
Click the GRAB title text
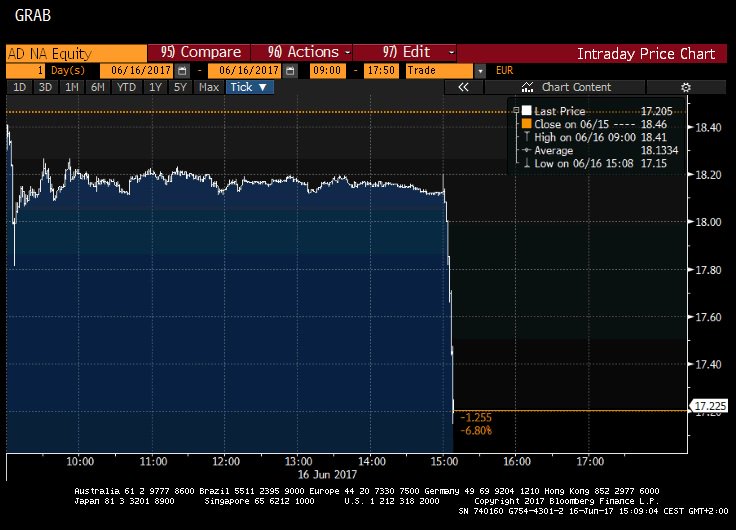click(x=32, y=15)
